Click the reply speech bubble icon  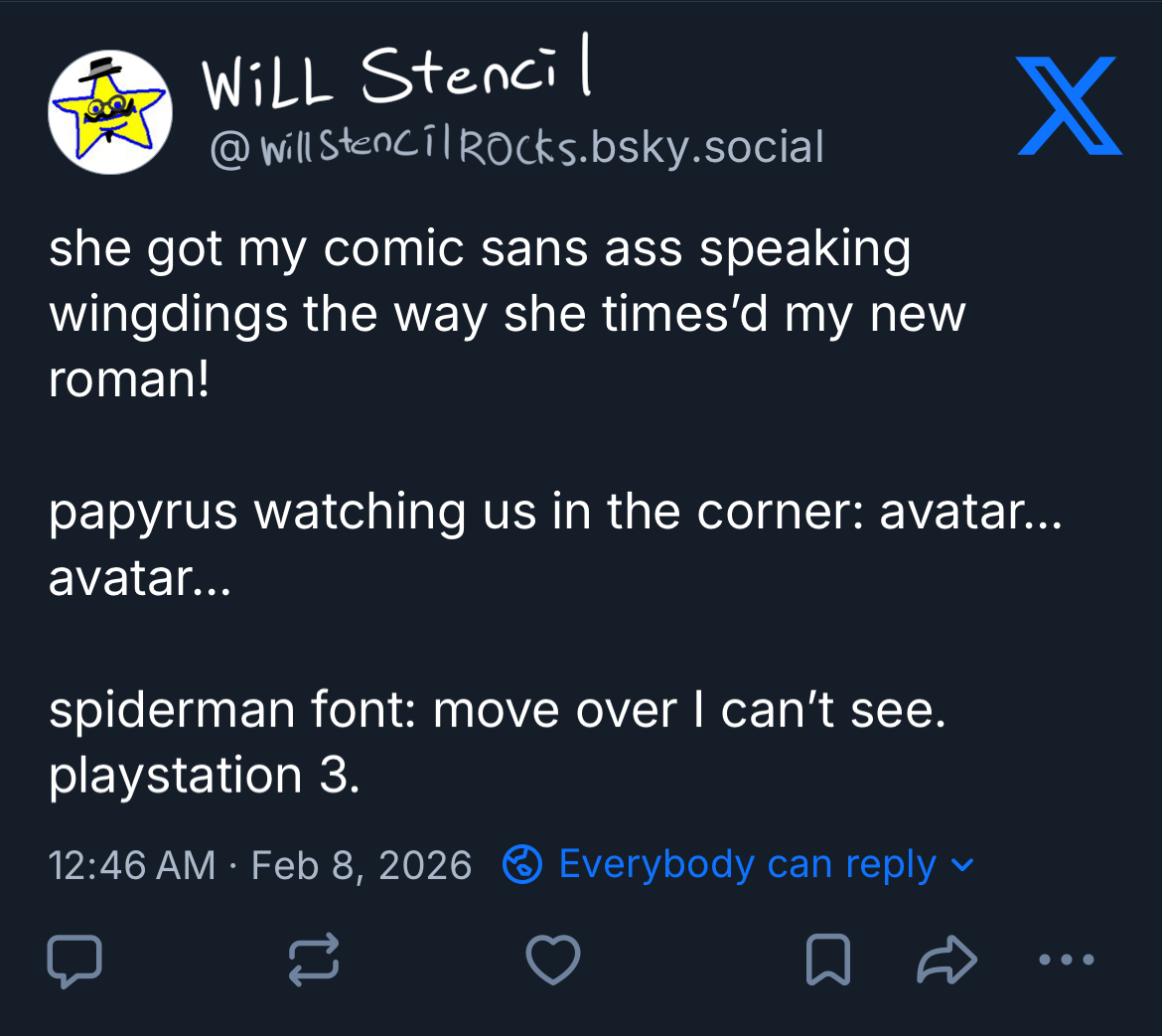(74, 961)
